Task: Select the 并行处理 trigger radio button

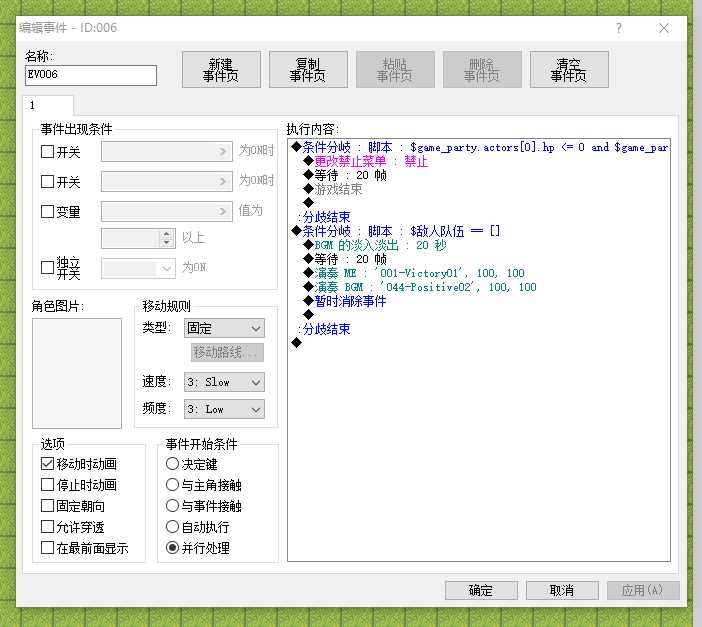Action: (x=172, y=548)
